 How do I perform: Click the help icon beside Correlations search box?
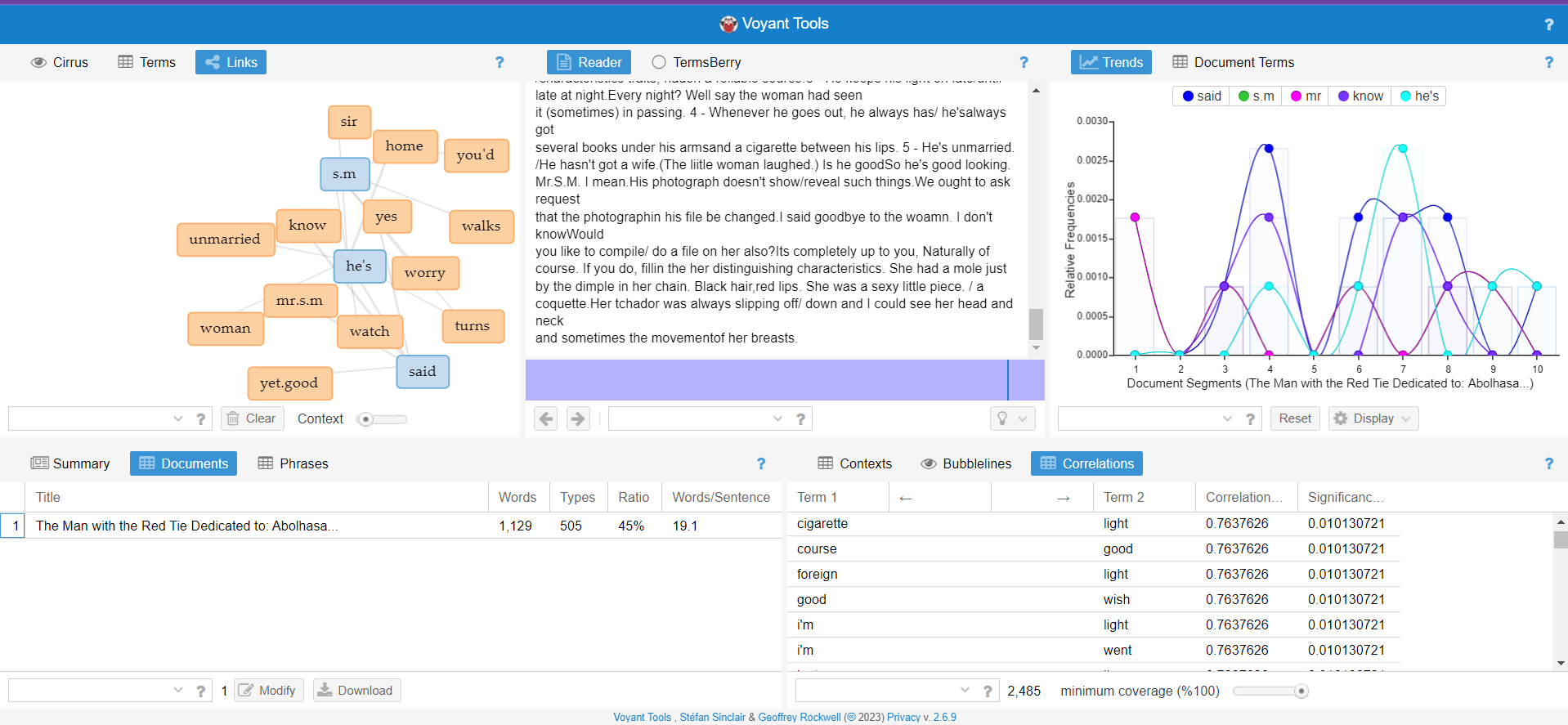[x=988, y=691]
